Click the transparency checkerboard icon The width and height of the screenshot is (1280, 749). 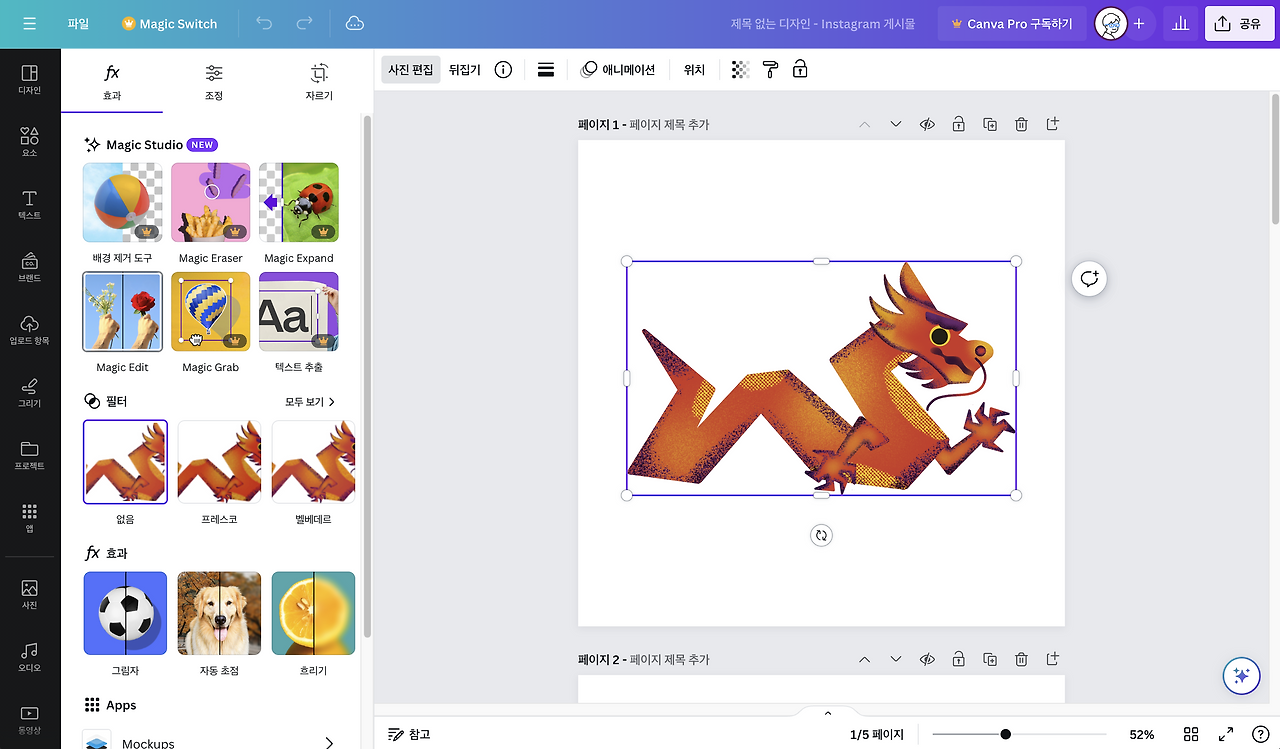point(740,70)
